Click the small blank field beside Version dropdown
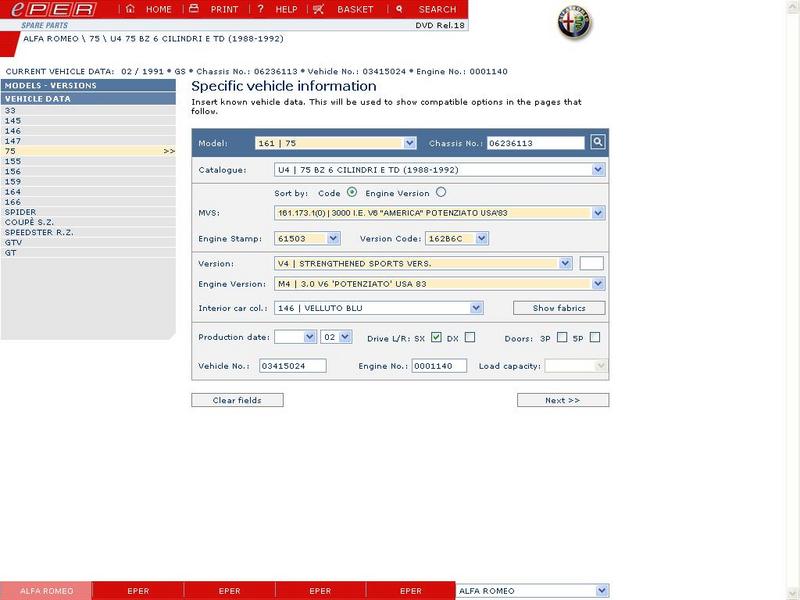 tap(592, 263)
